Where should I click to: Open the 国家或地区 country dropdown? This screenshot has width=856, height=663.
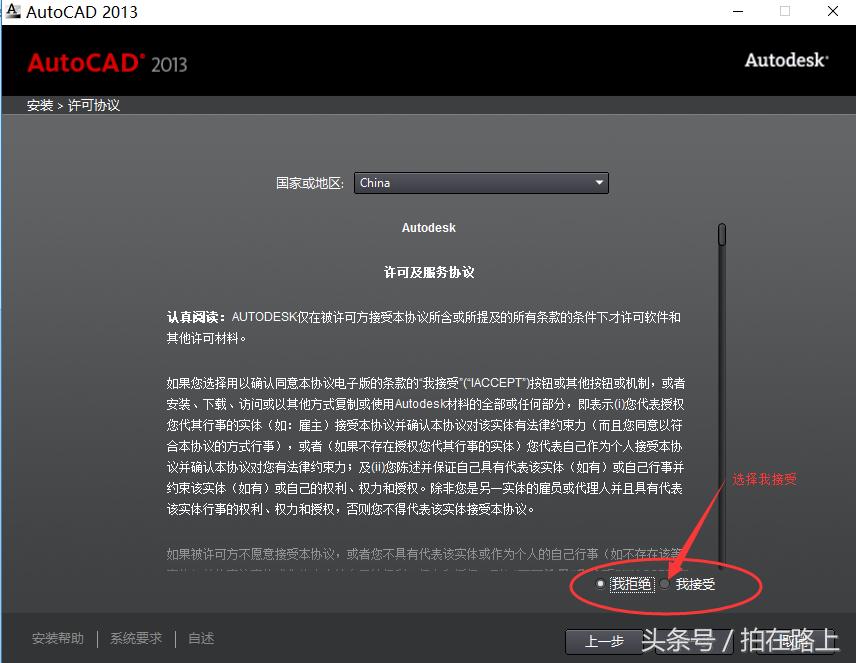pyautogui.click(x=480, y=183)
